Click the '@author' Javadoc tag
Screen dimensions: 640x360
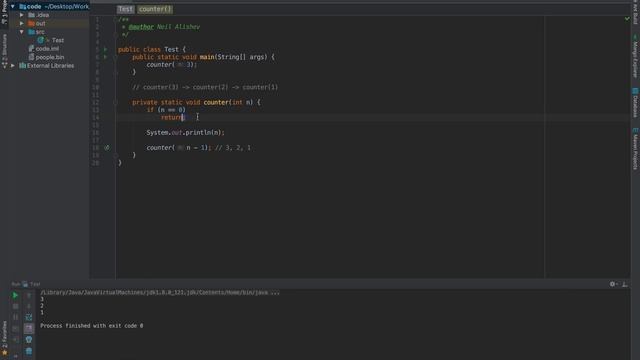pyautogui.click(x=141, y=27)
